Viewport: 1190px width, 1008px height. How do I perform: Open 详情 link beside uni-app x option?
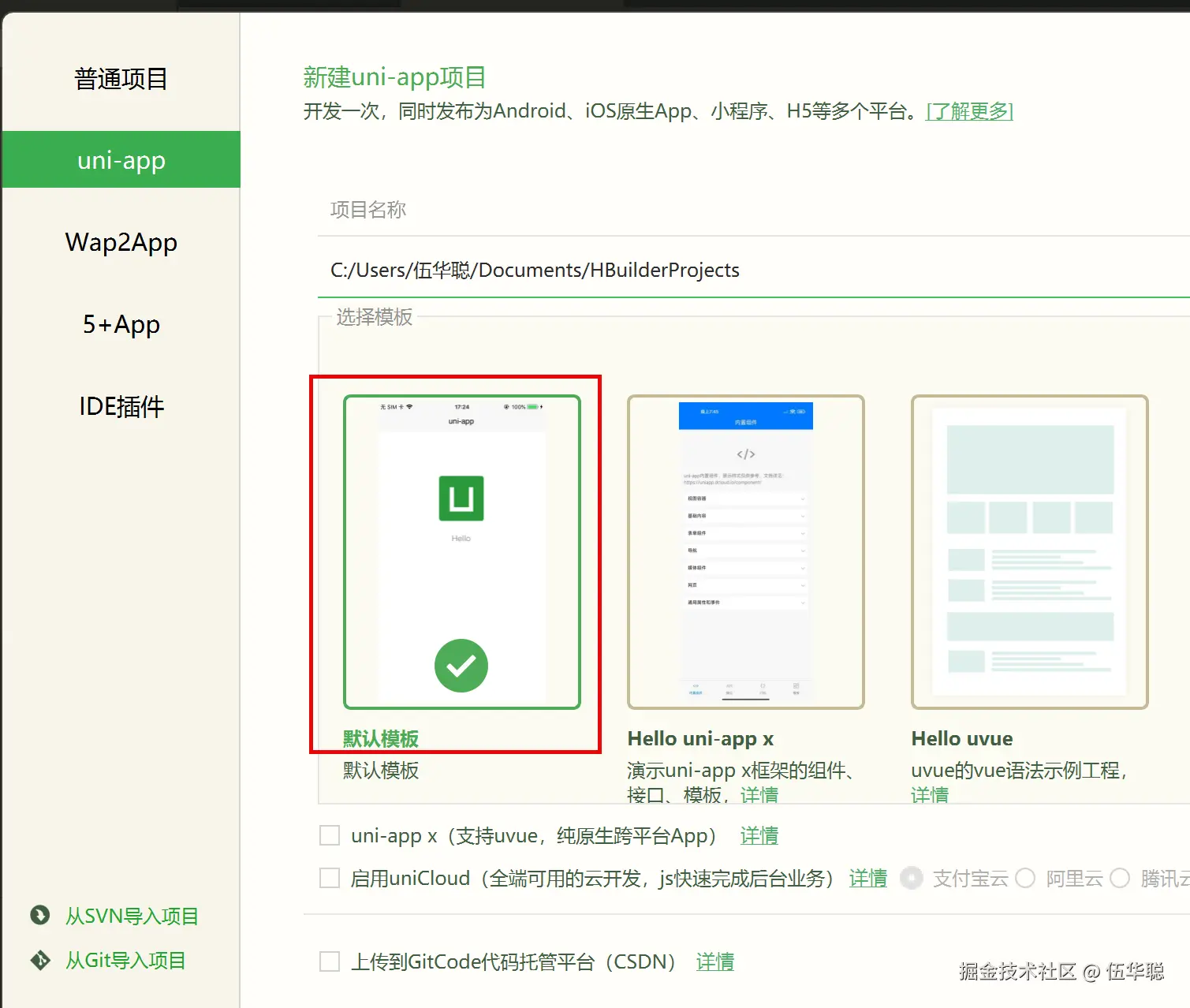pyautogui.click(x=759, y=835)
